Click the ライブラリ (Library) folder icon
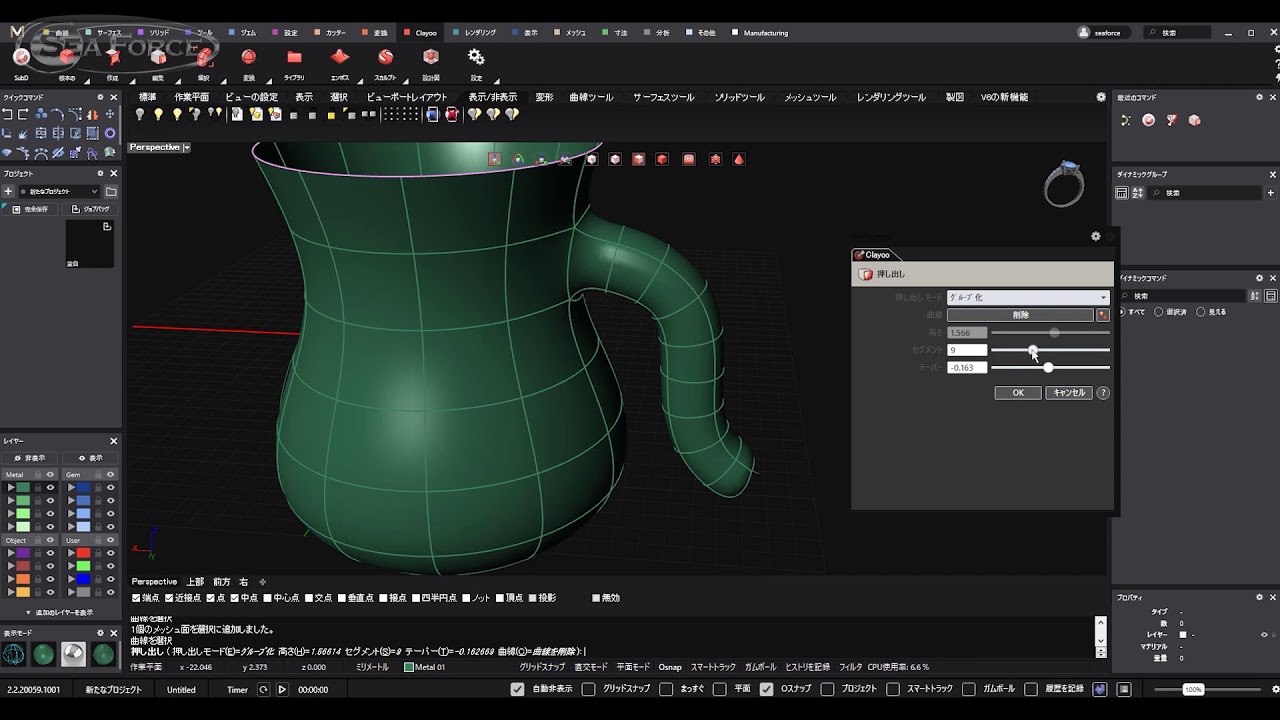The width and height of the screenshot is (1280, 720). coord(294,58)
